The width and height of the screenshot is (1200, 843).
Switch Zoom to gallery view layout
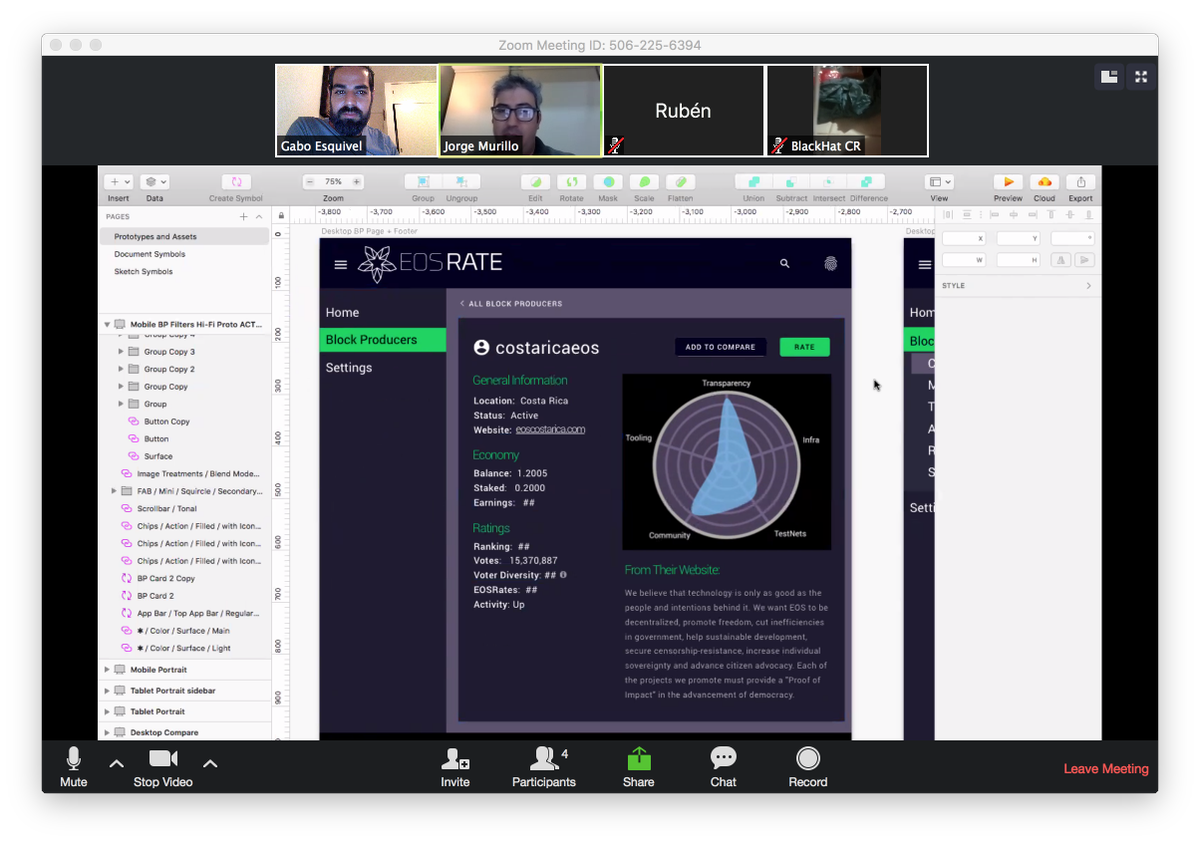(x=1108, y=77)
